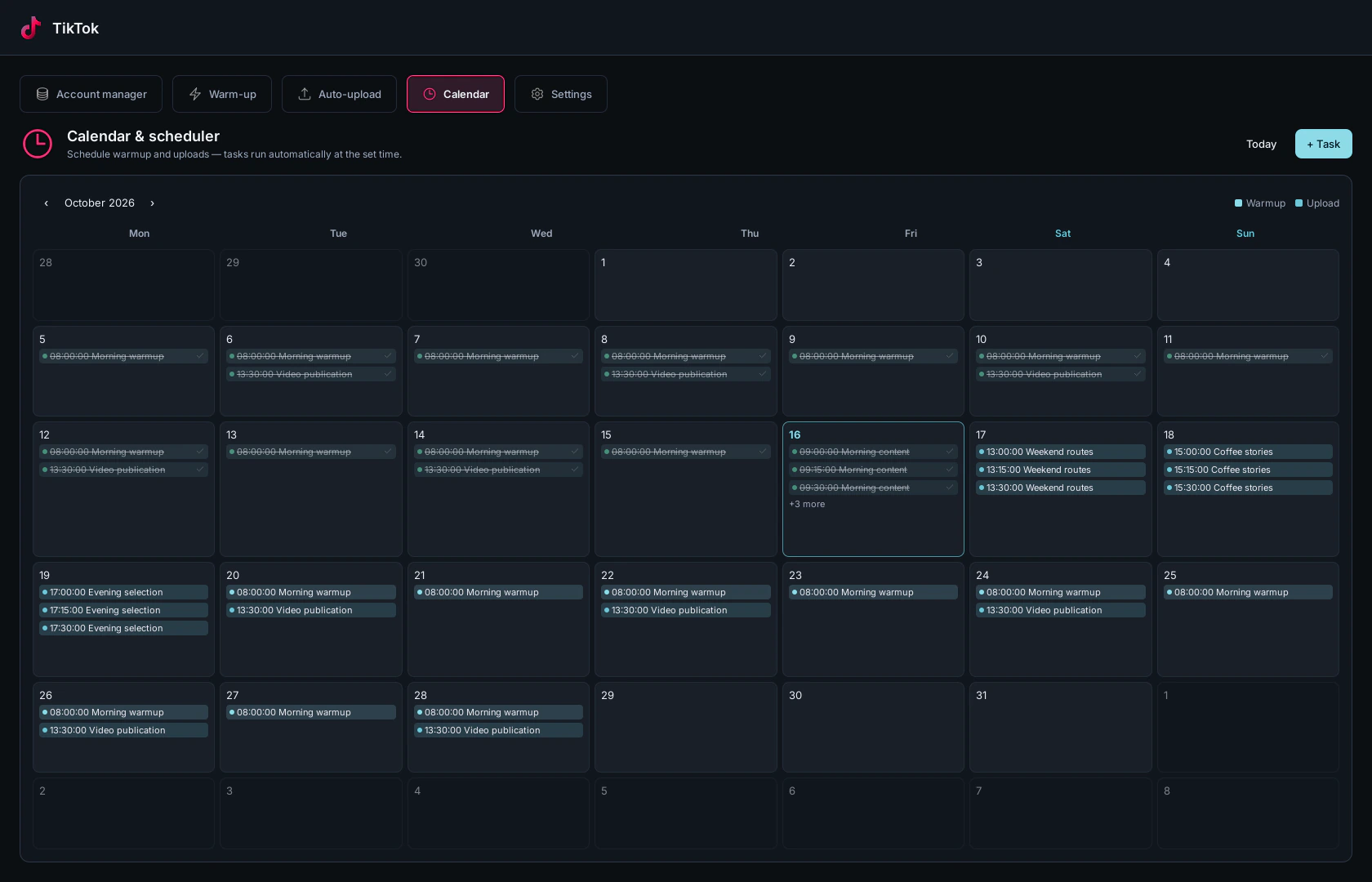This screenshot has height=882, width=1372.
Task: Select the highlighted date 16
Action: [x=795, y=434]
